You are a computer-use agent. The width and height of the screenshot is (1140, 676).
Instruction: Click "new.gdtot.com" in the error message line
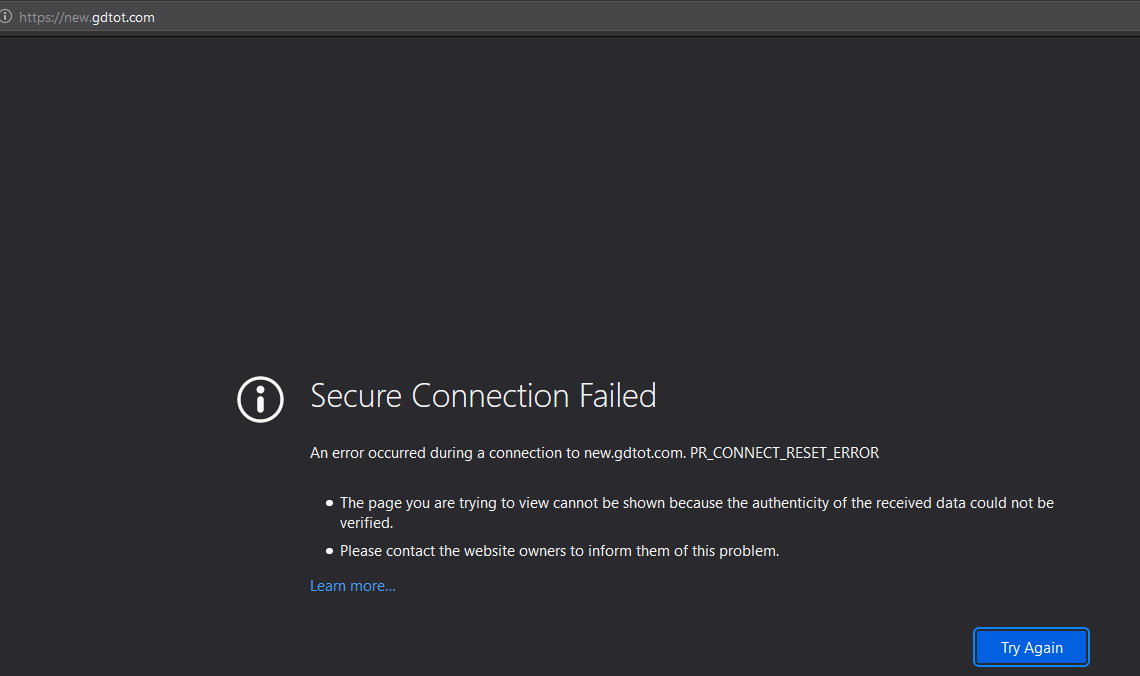click(634, 453)
